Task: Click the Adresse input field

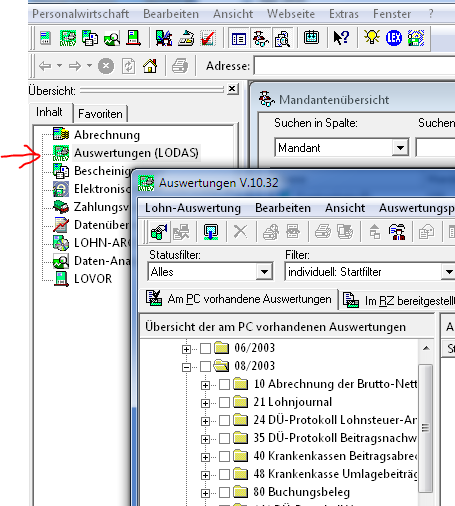Action: [354, 66]
